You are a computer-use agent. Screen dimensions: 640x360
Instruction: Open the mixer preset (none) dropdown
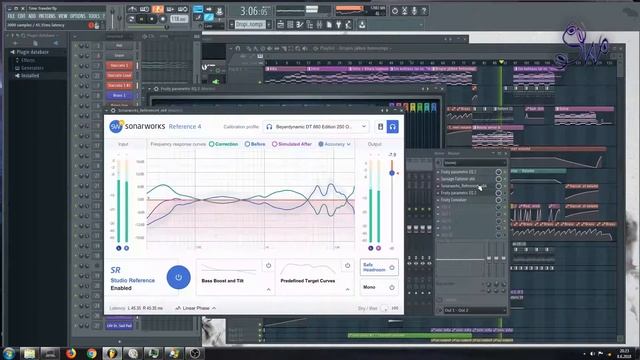pos(475,162)
